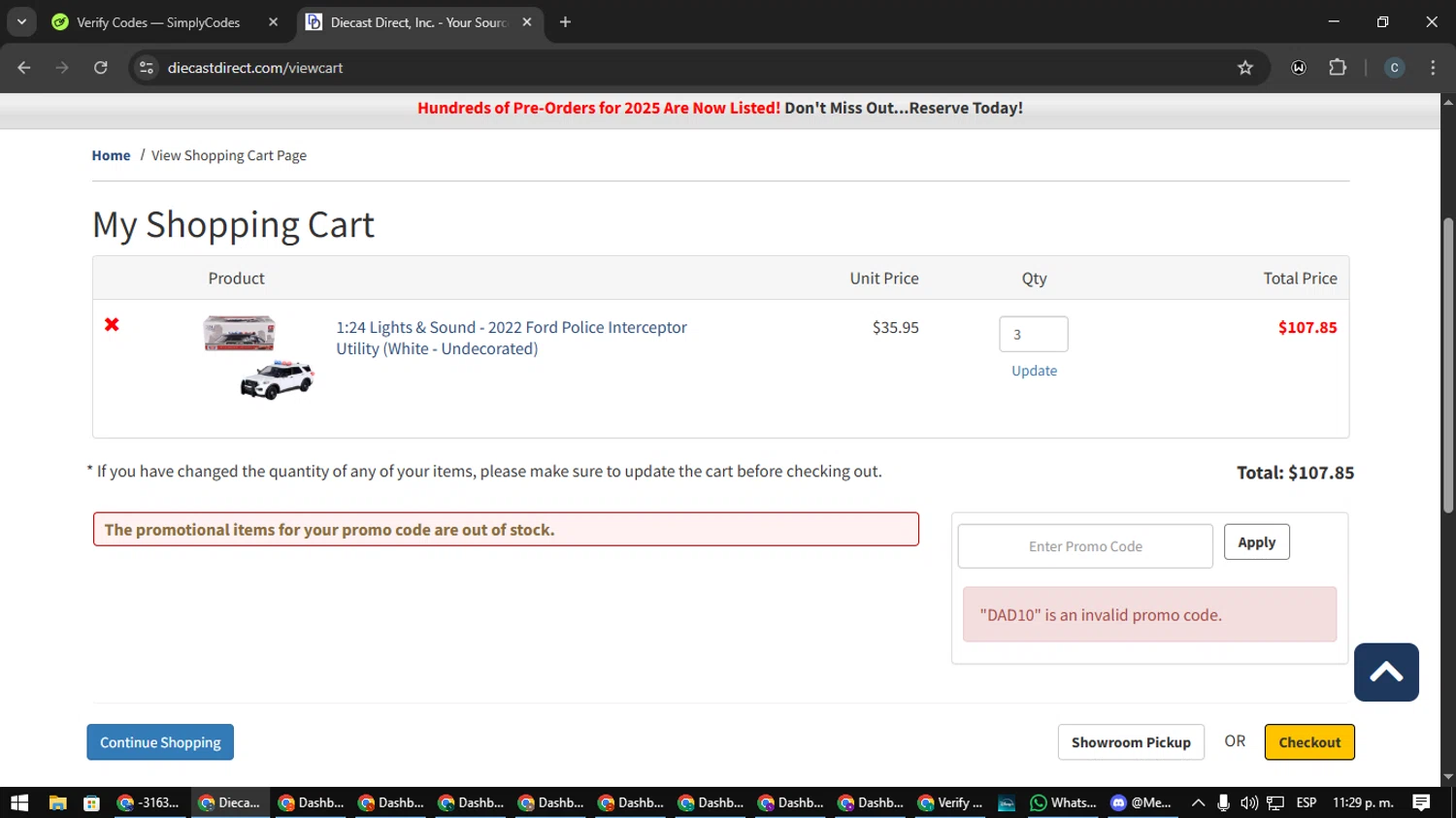Viewport: 1456px width, 818px height.
Task: Remove the Ford Police Interceptor item via red X
Action: 112,325
